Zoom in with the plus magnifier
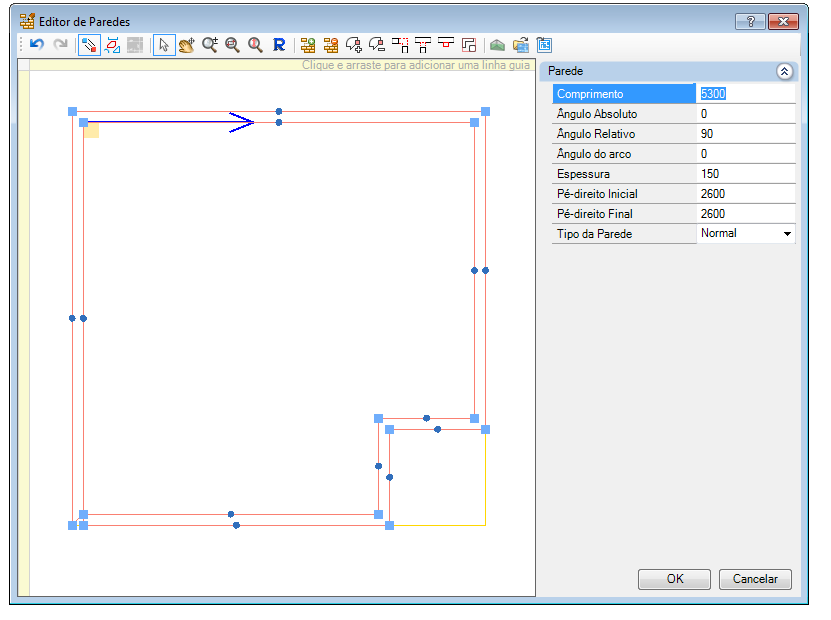 210,45
